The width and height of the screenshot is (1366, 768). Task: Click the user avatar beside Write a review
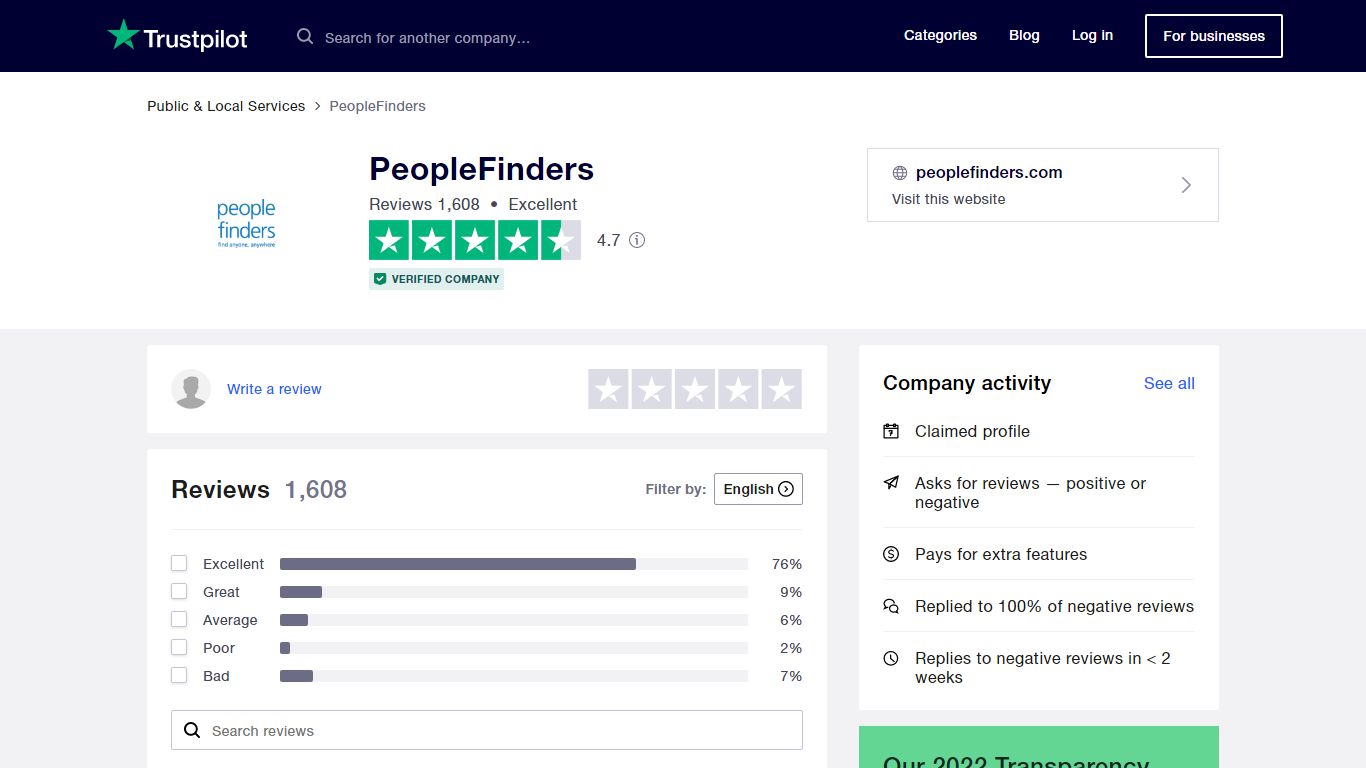[x=191, y=389]
